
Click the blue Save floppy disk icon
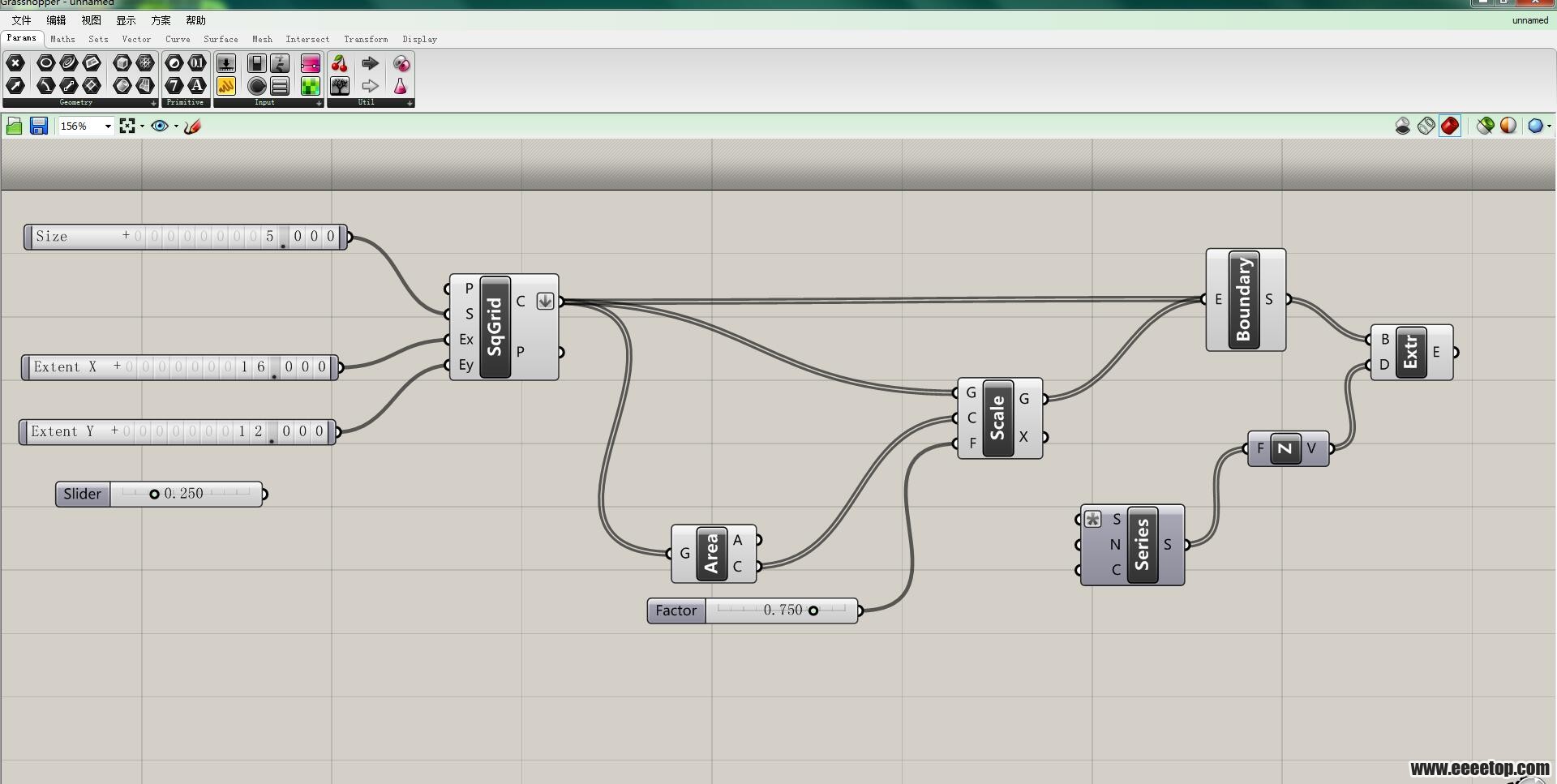[38, 126]
